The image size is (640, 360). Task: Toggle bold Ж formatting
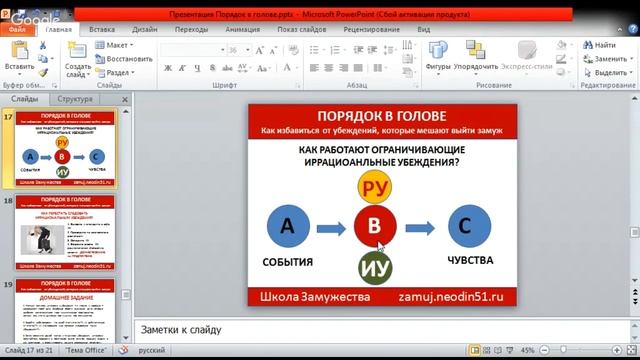(x=168, y=68)
